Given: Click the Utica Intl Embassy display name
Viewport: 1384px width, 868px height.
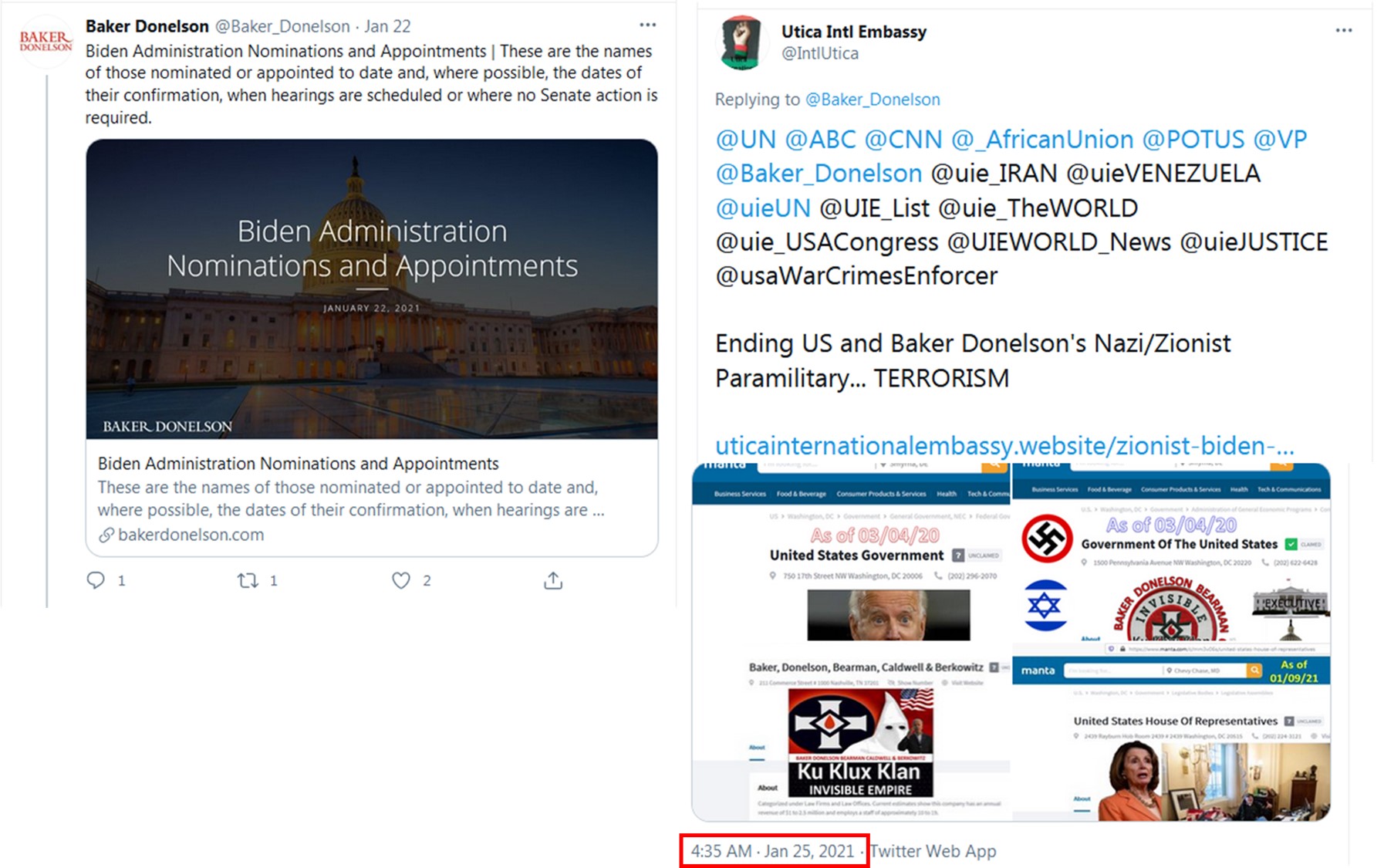Looking at the screenshot, I should pos(853,32).
